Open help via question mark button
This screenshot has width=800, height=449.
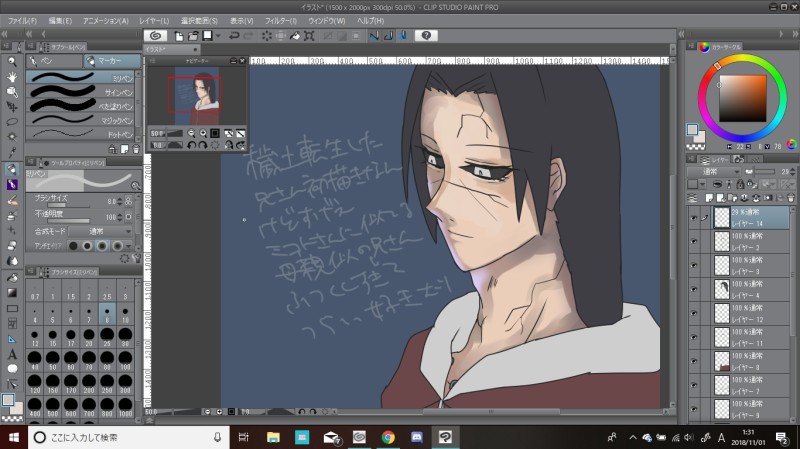[x=427, y=36]
